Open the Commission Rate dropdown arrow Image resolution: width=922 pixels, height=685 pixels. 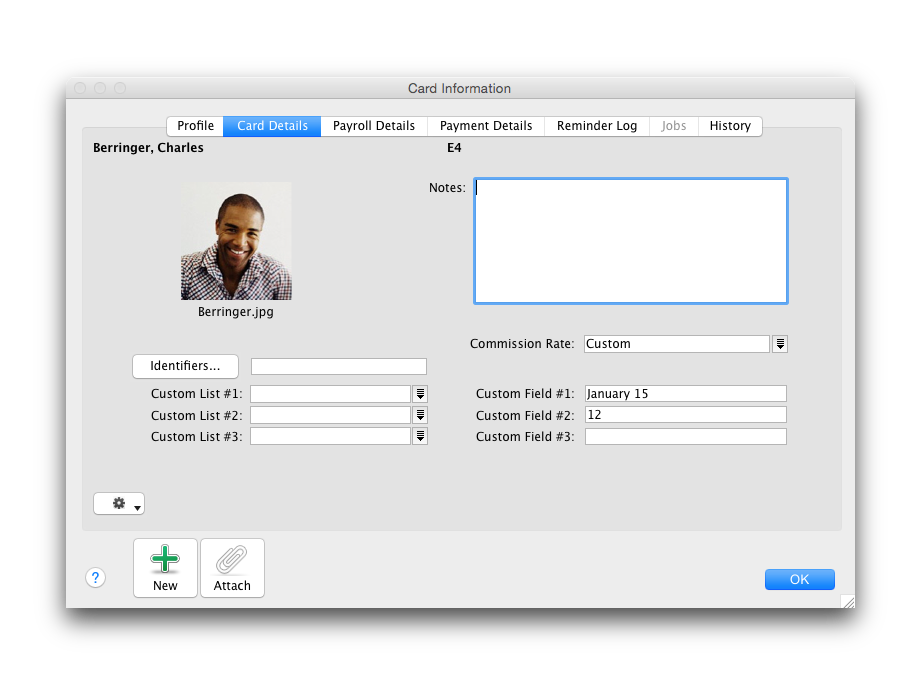[780, 344]
